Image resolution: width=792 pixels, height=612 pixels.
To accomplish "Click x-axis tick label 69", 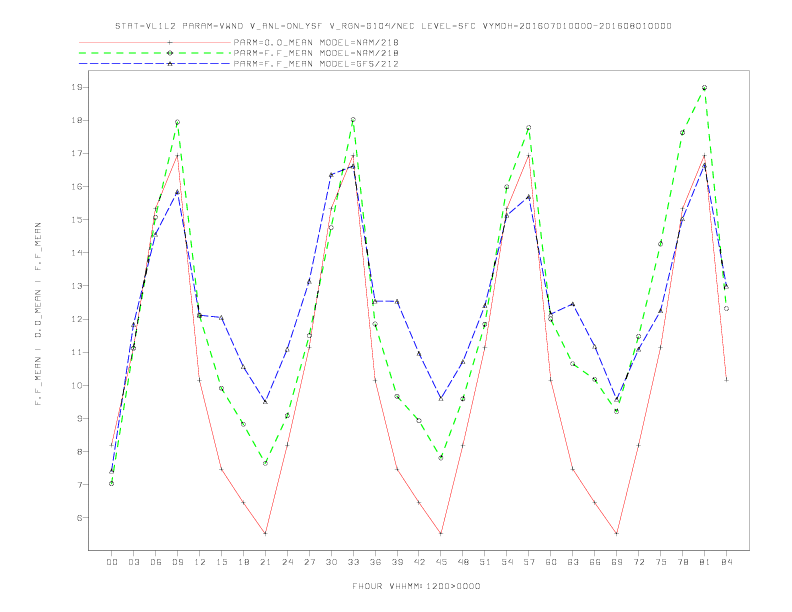I will [617, 562].
